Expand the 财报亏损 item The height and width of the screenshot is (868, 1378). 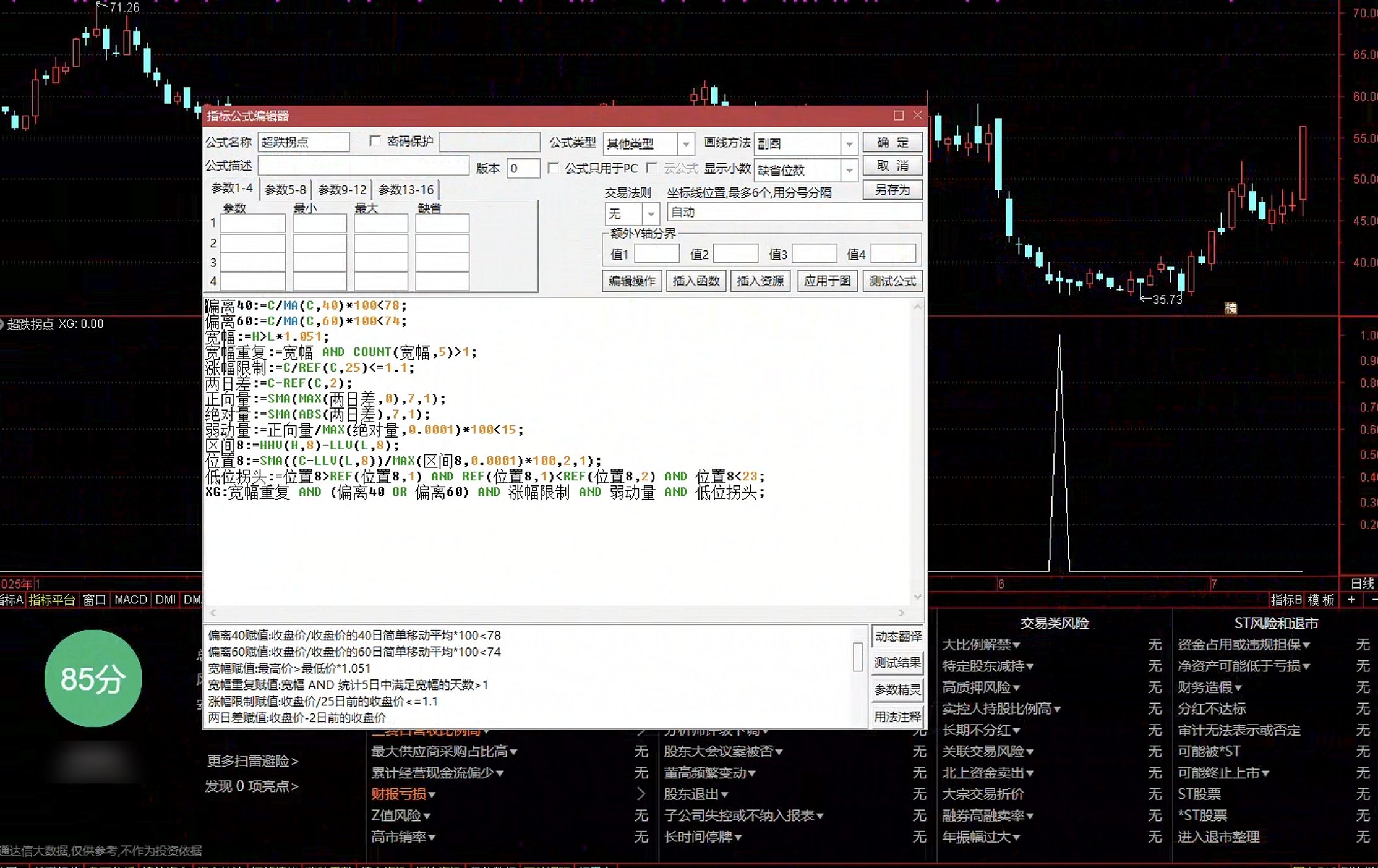click(403, 794)
